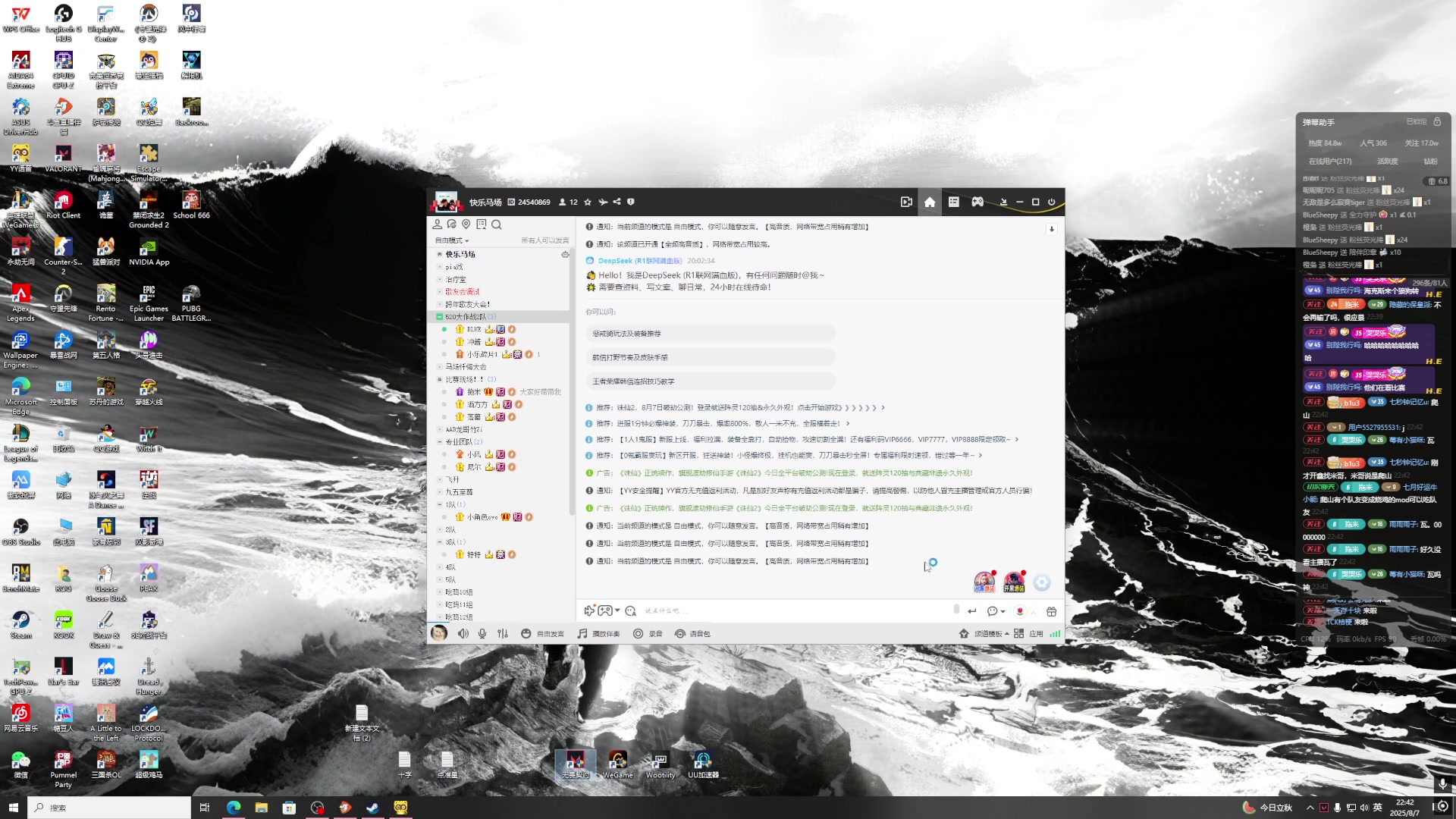Switch to 在线用户(217) tab in 弹幕助手
The width and height of the screenshot is (1456, 819).
pyautogui.click(x=1330, y=162)
